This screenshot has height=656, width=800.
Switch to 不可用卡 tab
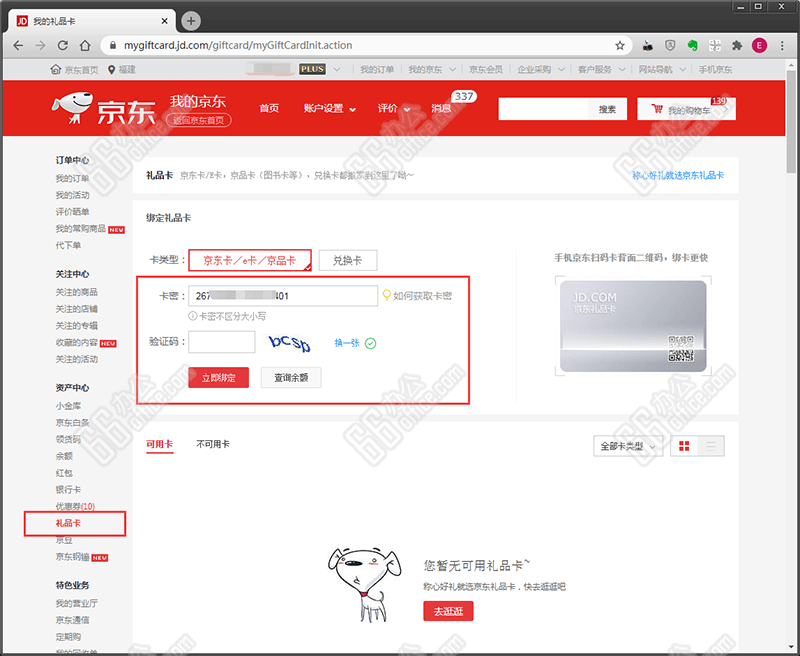coord(213,444)
